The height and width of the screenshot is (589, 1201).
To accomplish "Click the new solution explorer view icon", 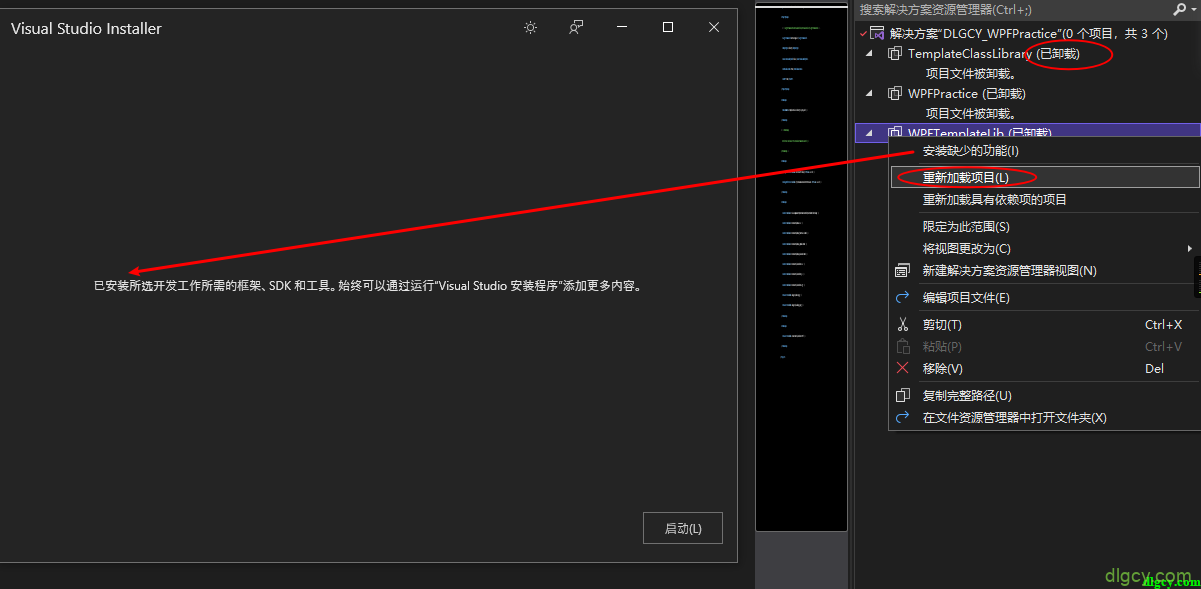I will click(902, 270).
